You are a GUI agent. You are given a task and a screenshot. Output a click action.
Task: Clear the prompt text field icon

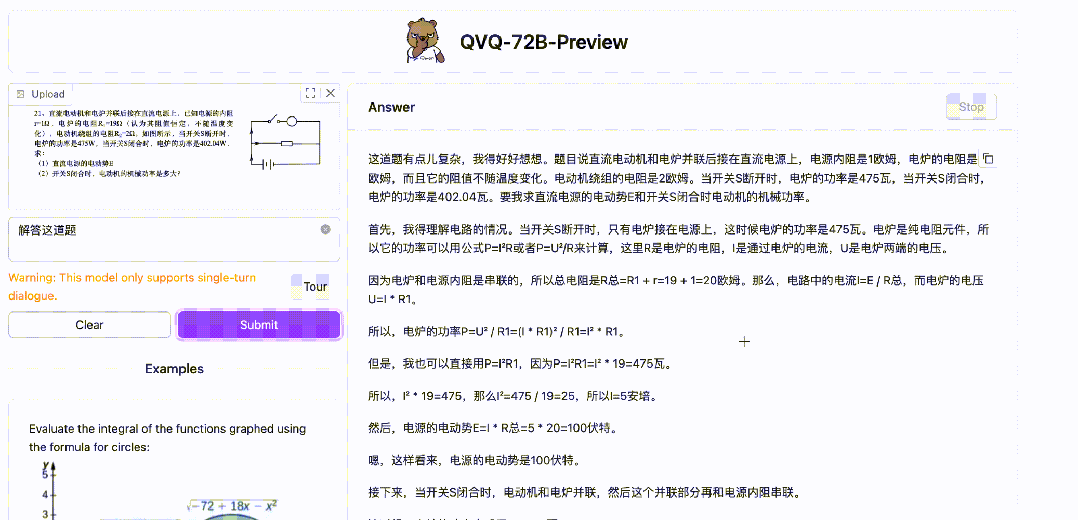tap(325, 229)
